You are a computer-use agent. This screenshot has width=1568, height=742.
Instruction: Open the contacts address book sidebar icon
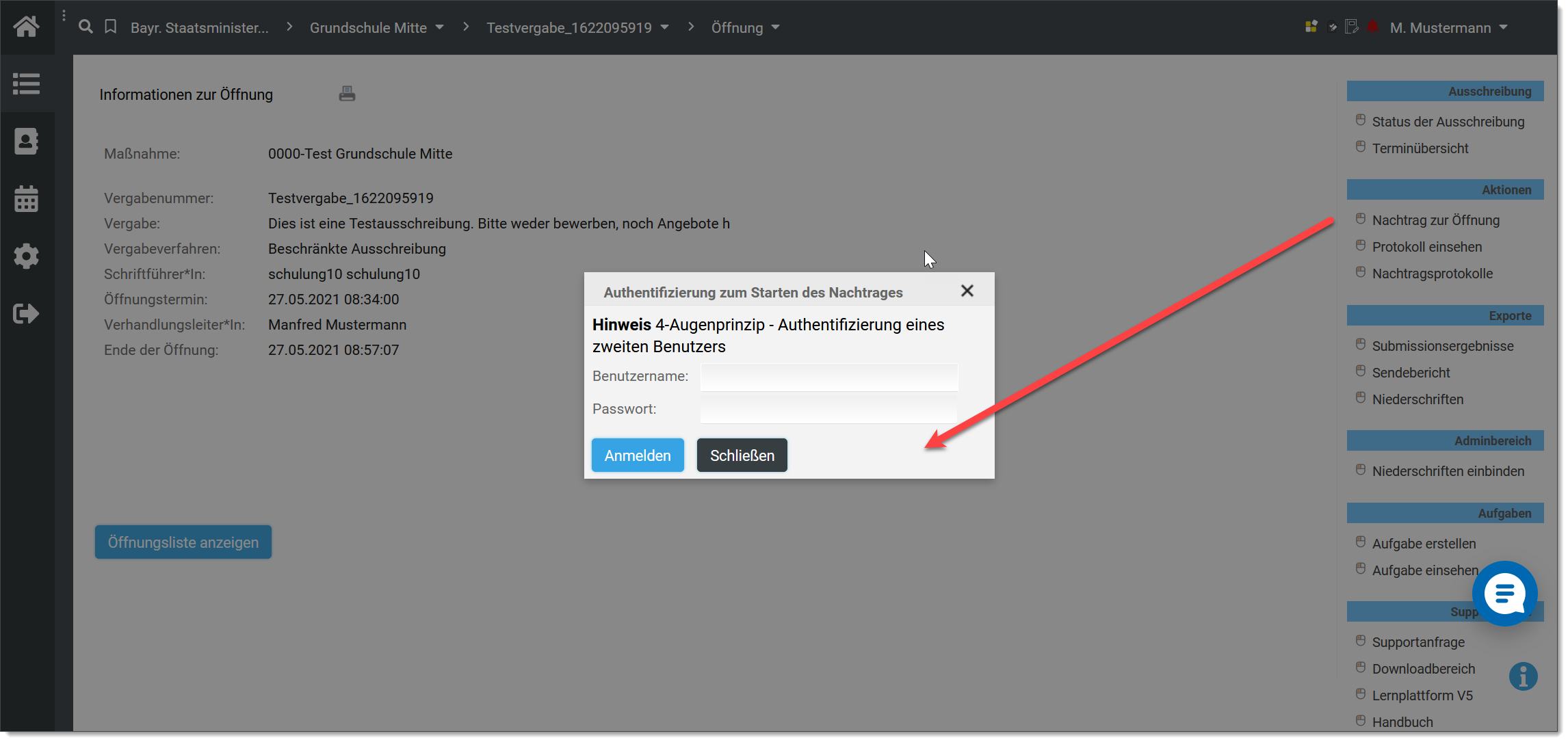pos(26,142)
